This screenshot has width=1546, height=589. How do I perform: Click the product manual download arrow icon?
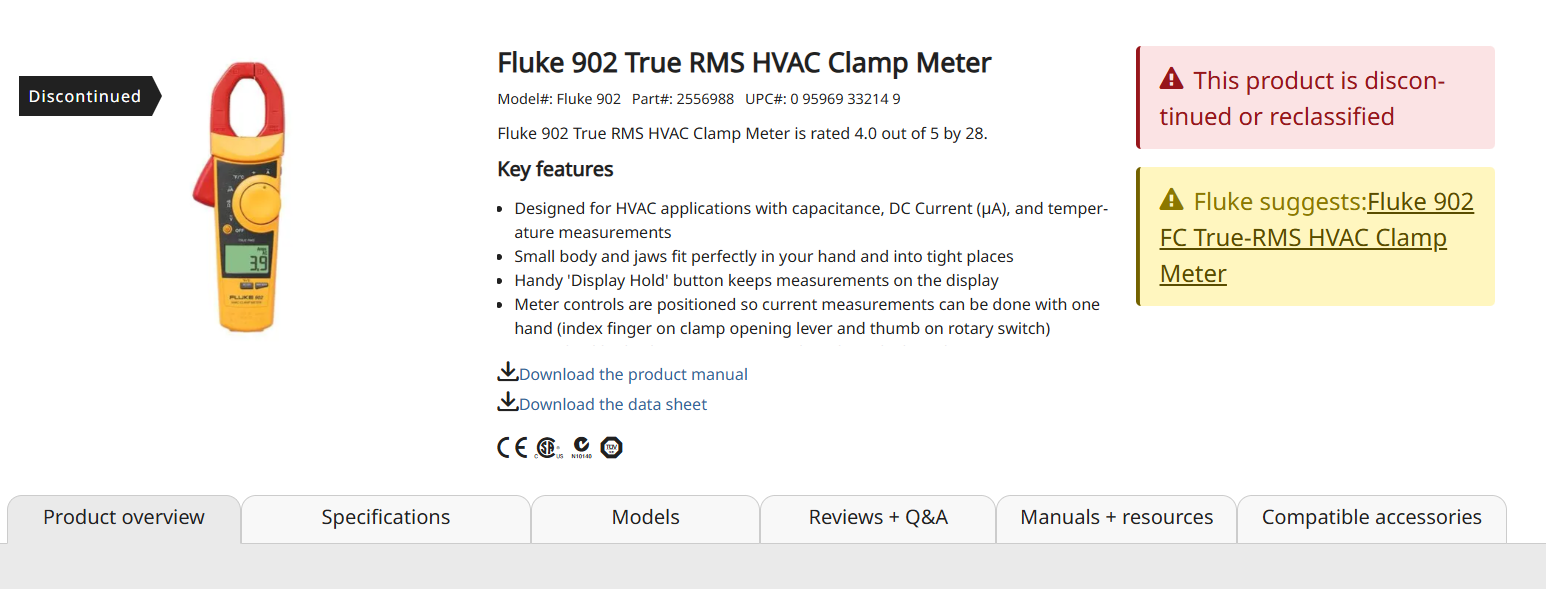[x=508, y=372]
